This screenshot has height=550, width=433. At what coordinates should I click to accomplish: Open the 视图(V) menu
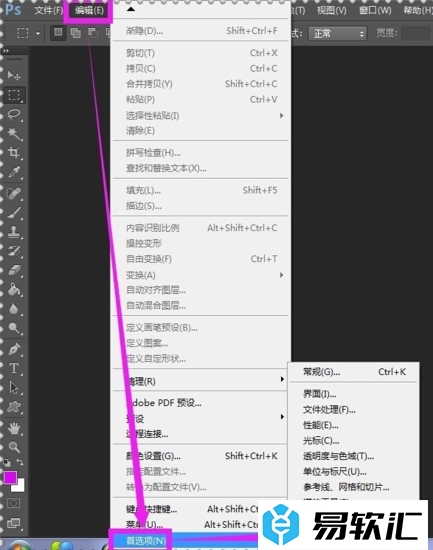(x=331, y=10)
